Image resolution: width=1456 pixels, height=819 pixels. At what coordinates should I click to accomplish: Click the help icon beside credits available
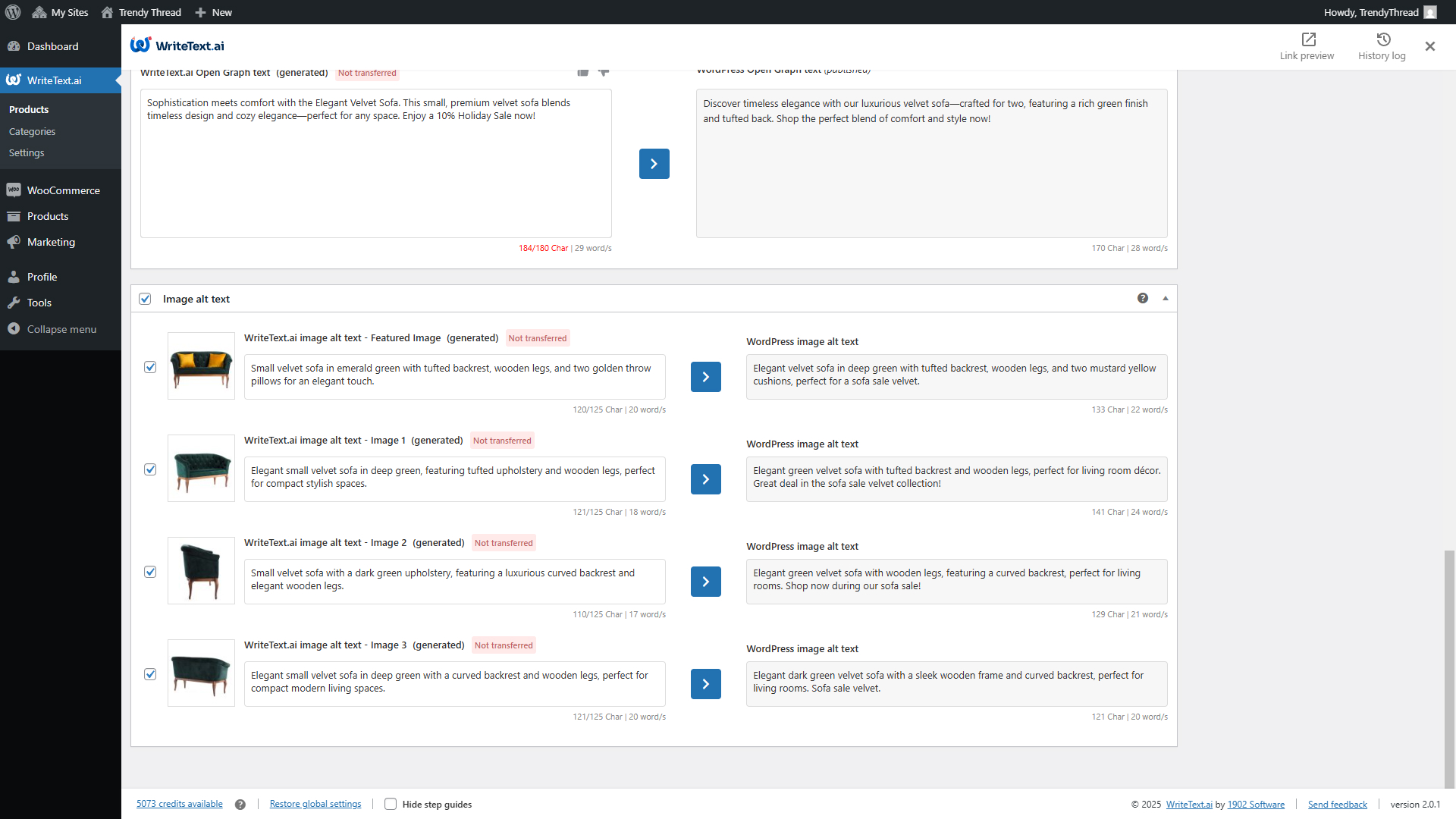pyautogui.click(x=240, y=805)
